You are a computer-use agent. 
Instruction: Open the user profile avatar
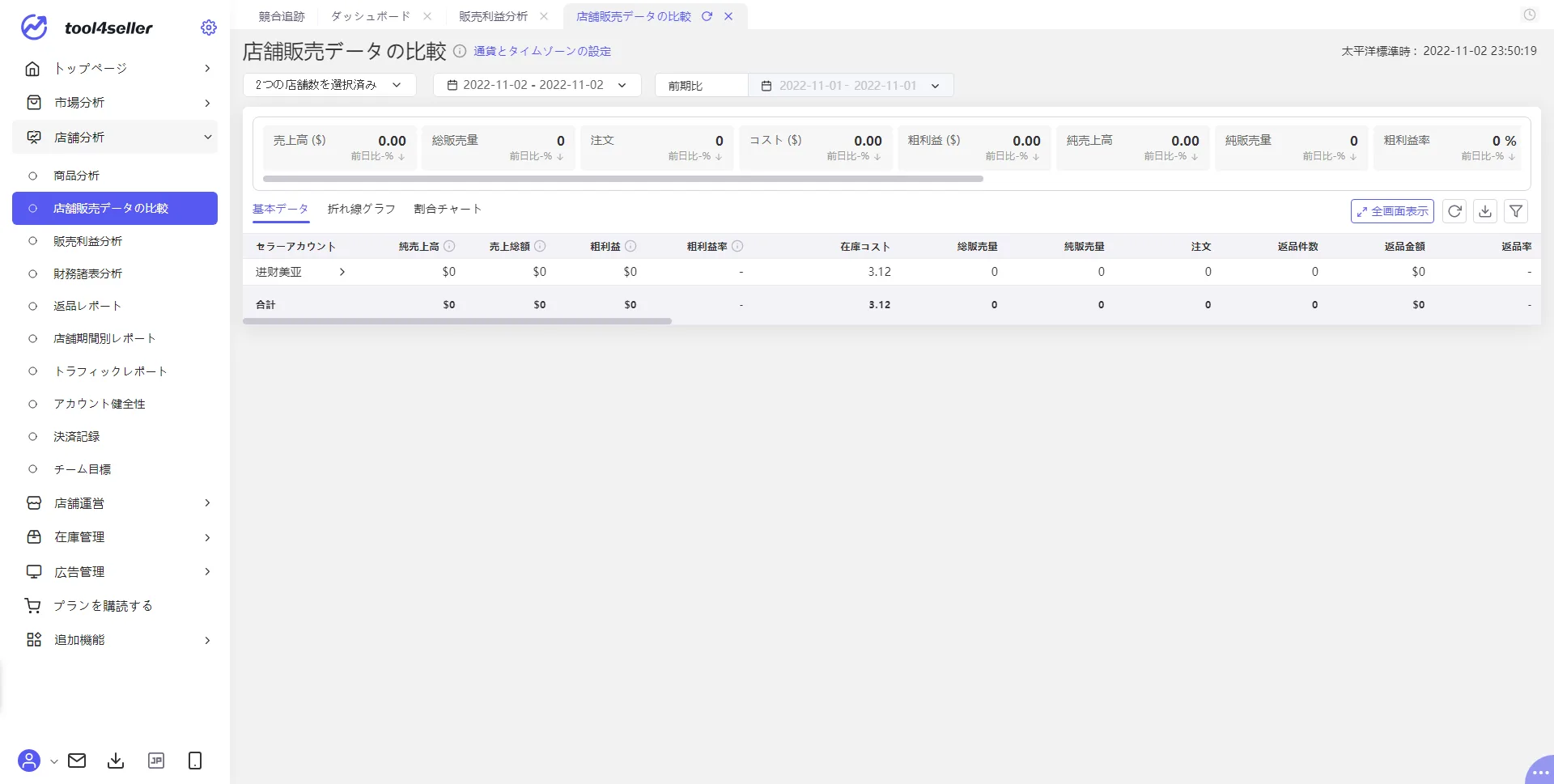pos(29,761)
